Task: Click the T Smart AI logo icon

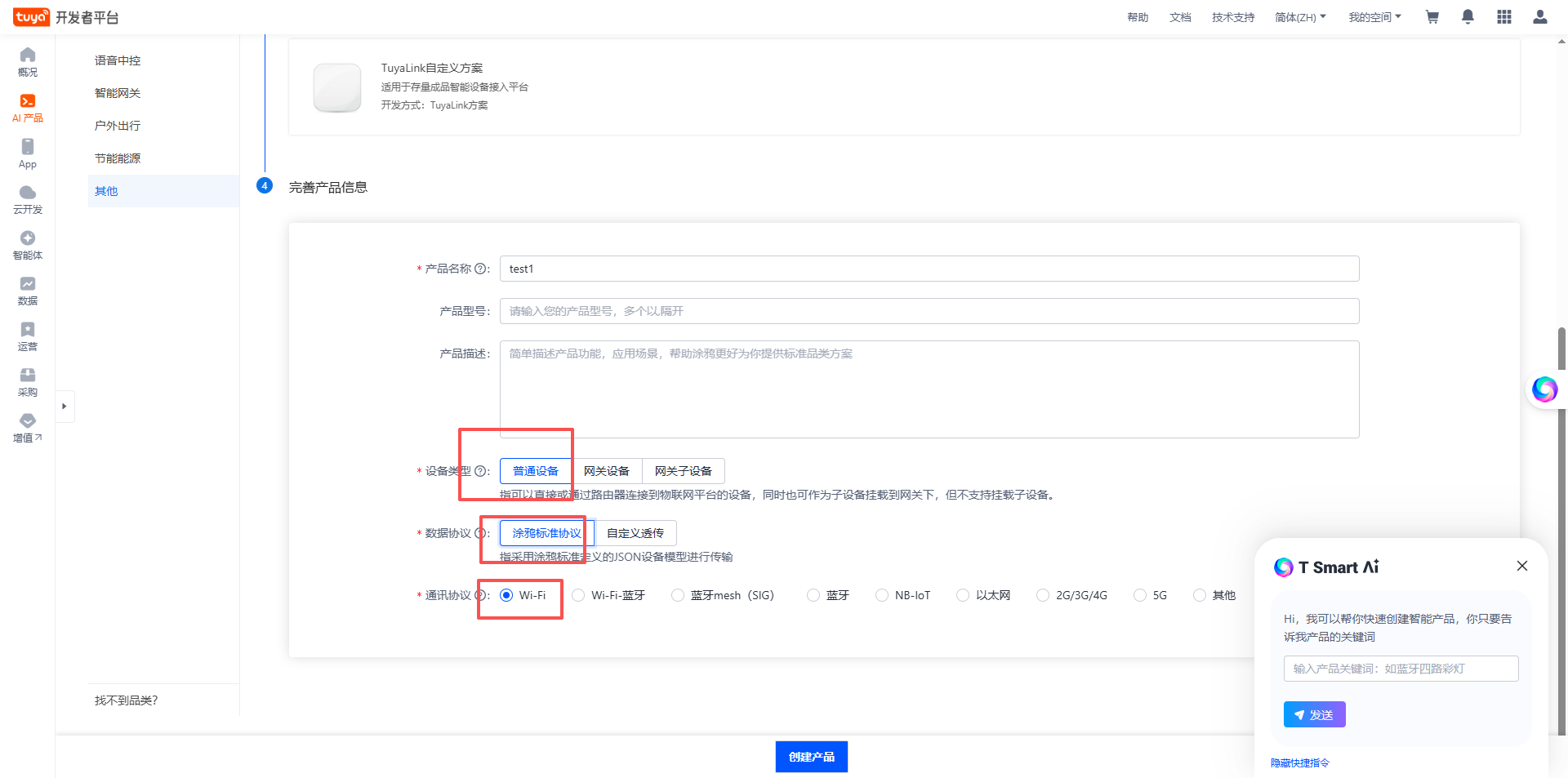Action: [1284, 567]
